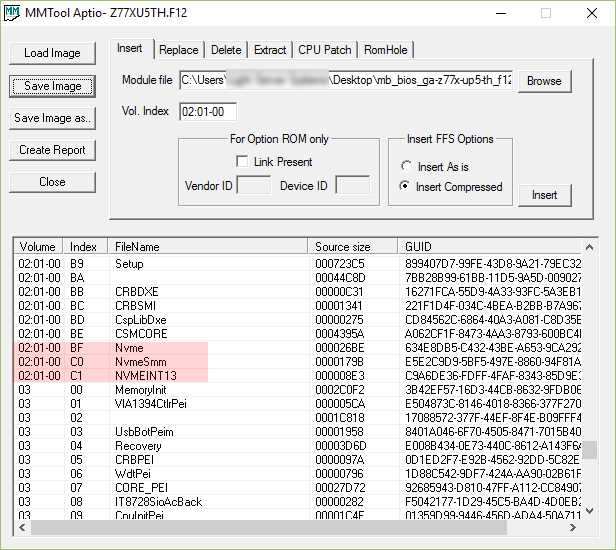Click GUID starting 3B42EF57-16D3
The width and height of the screenshot is (616, 550).
coord(493,390)
